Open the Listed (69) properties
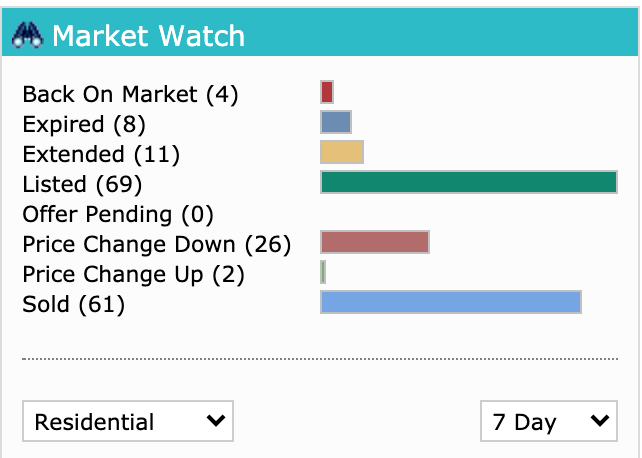The image size is (642, 458). click(82, 184)
